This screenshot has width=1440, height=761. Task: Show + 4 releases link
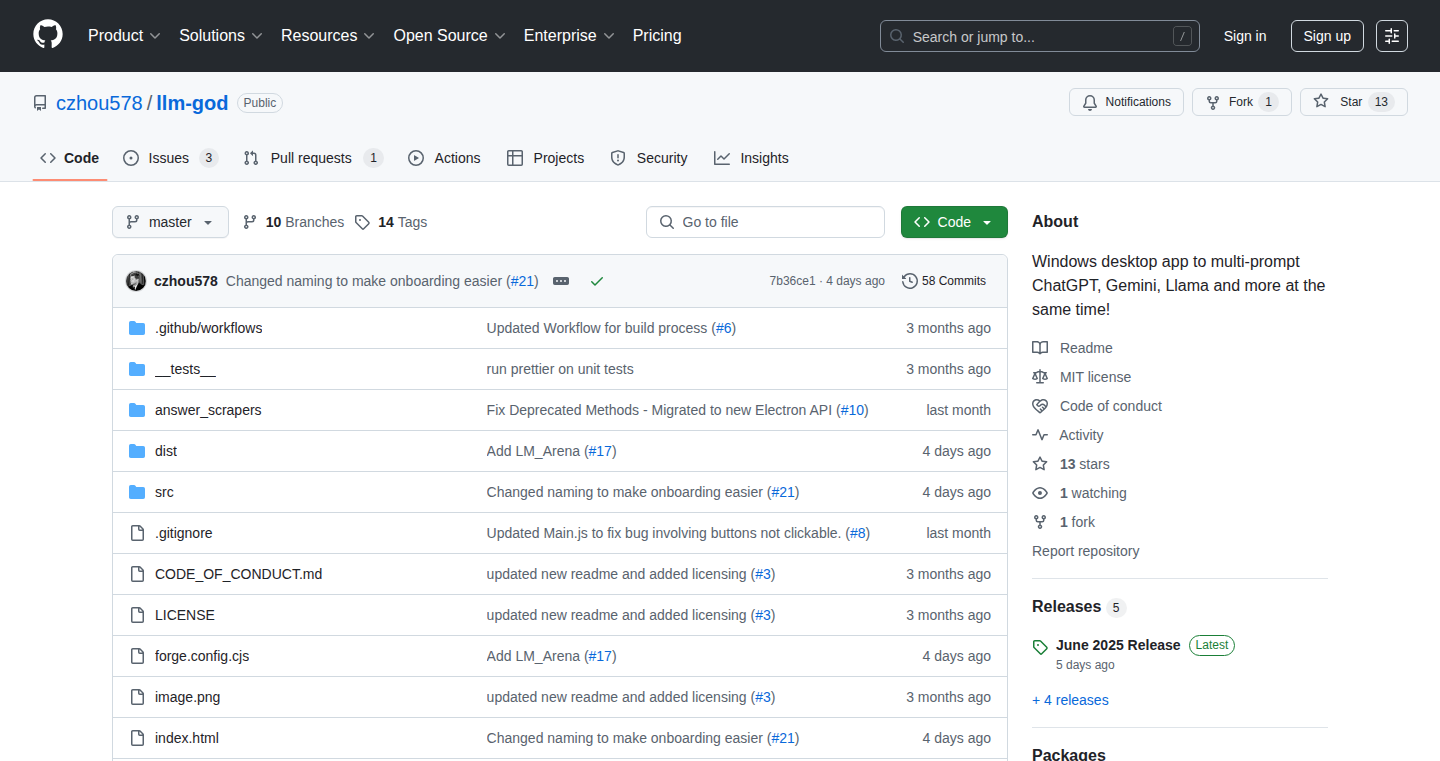coord(1070,700)
